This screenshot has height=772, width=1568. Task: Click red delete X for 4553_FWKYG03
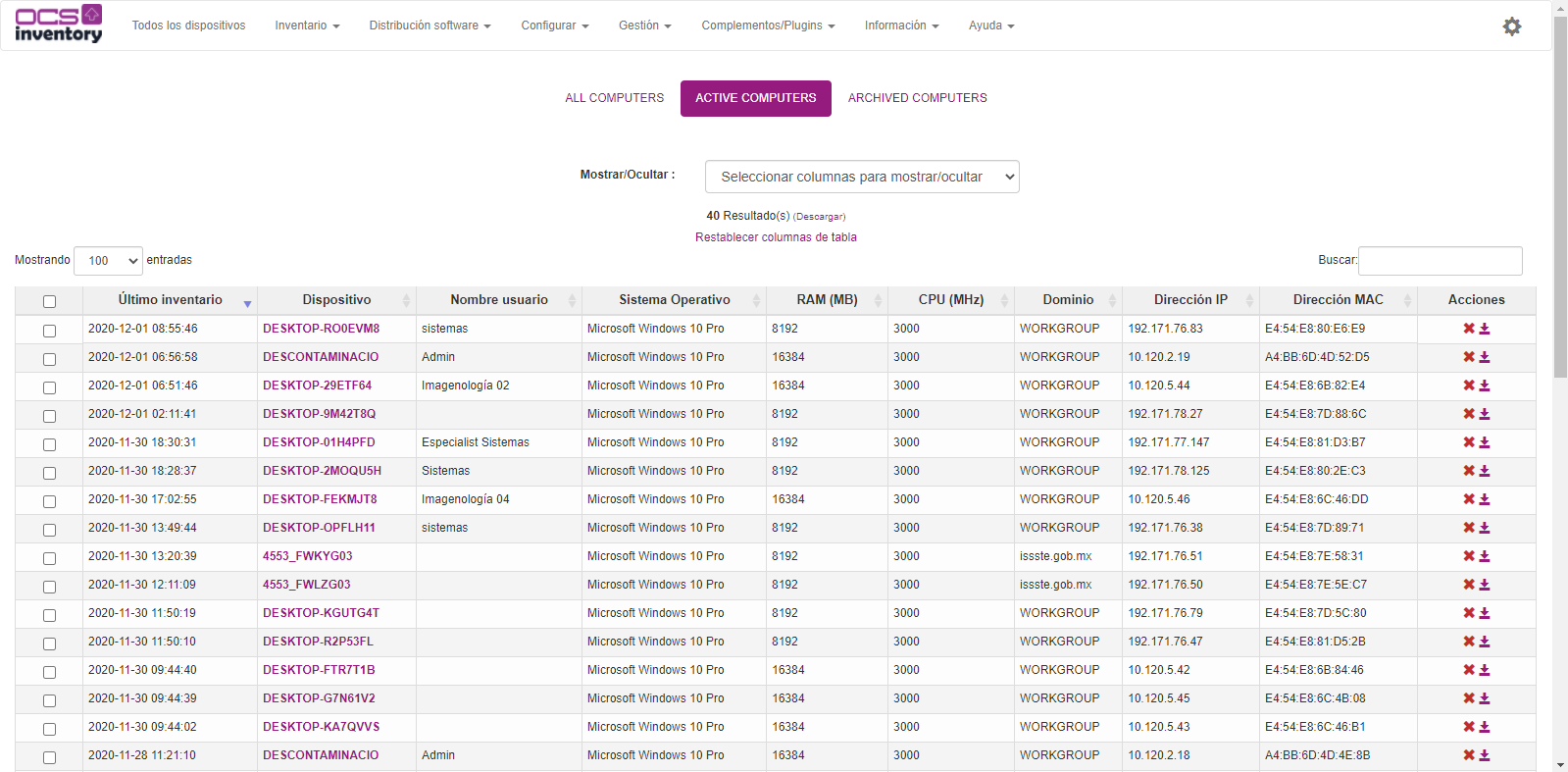coord(1468,556)
